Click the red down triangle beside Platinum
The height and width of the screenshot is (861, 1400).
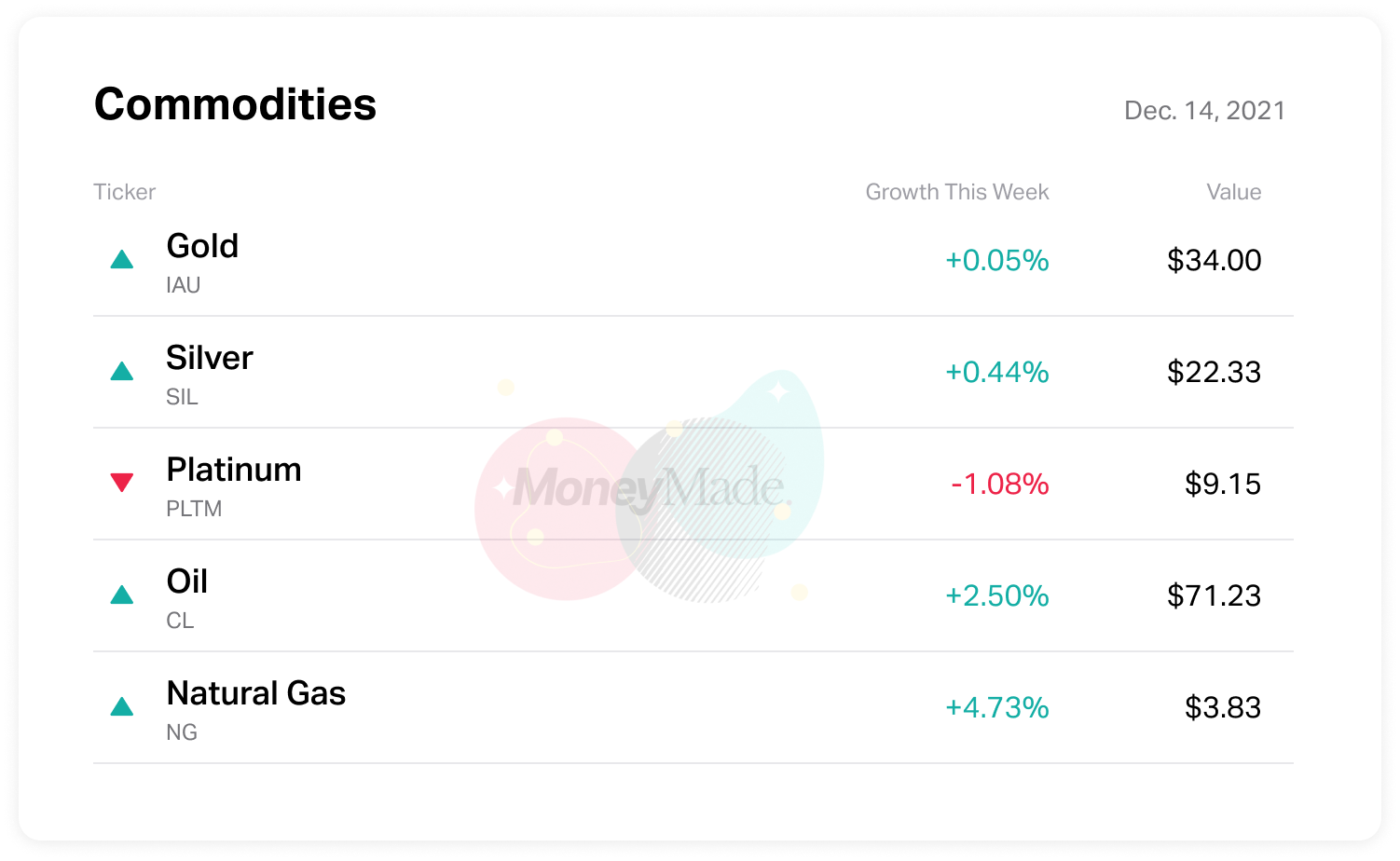tap(122, 482)
